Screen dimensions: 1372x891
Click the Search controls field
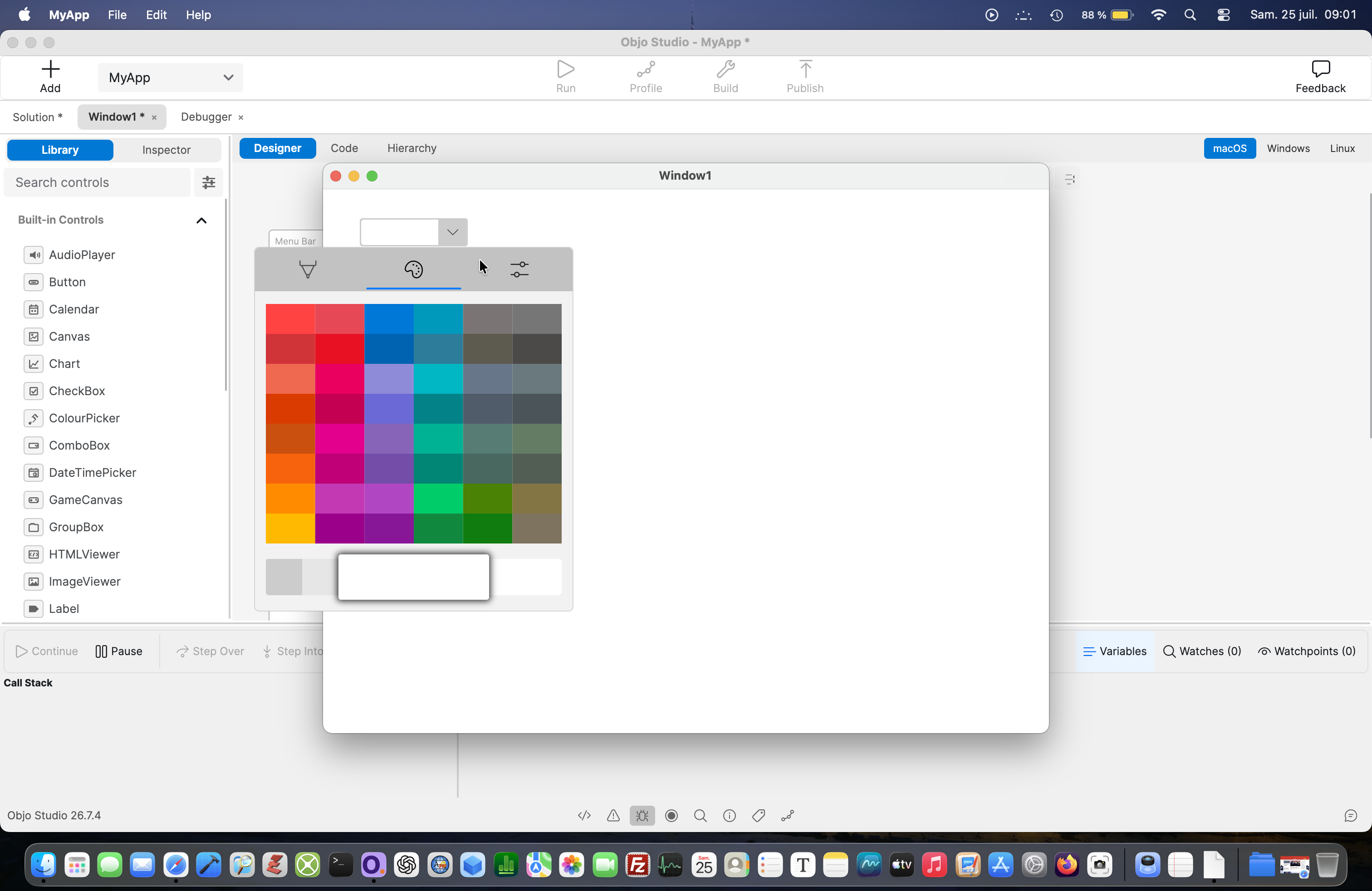(97, 183)
